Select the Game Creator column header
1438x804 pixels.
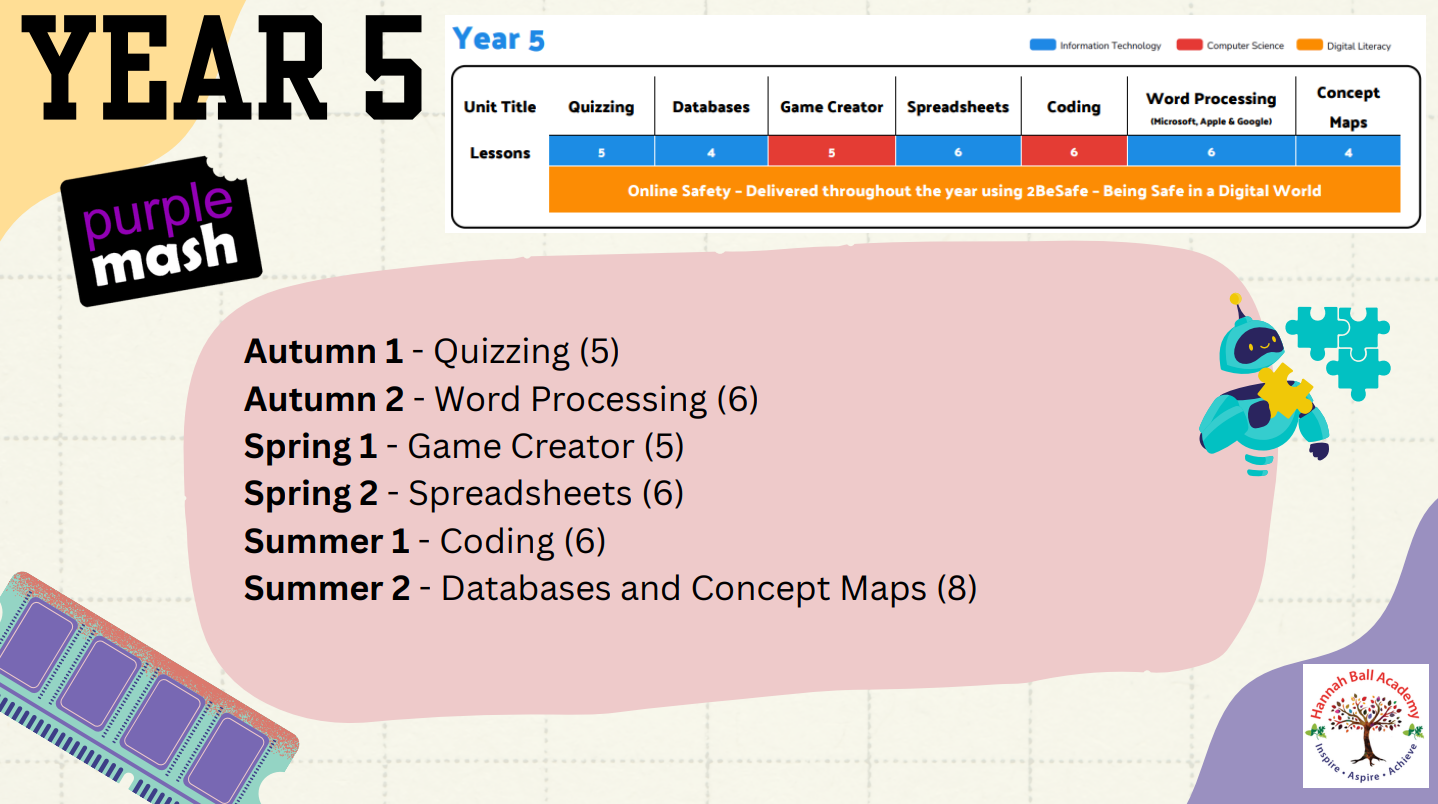click(x=832, y=107)
